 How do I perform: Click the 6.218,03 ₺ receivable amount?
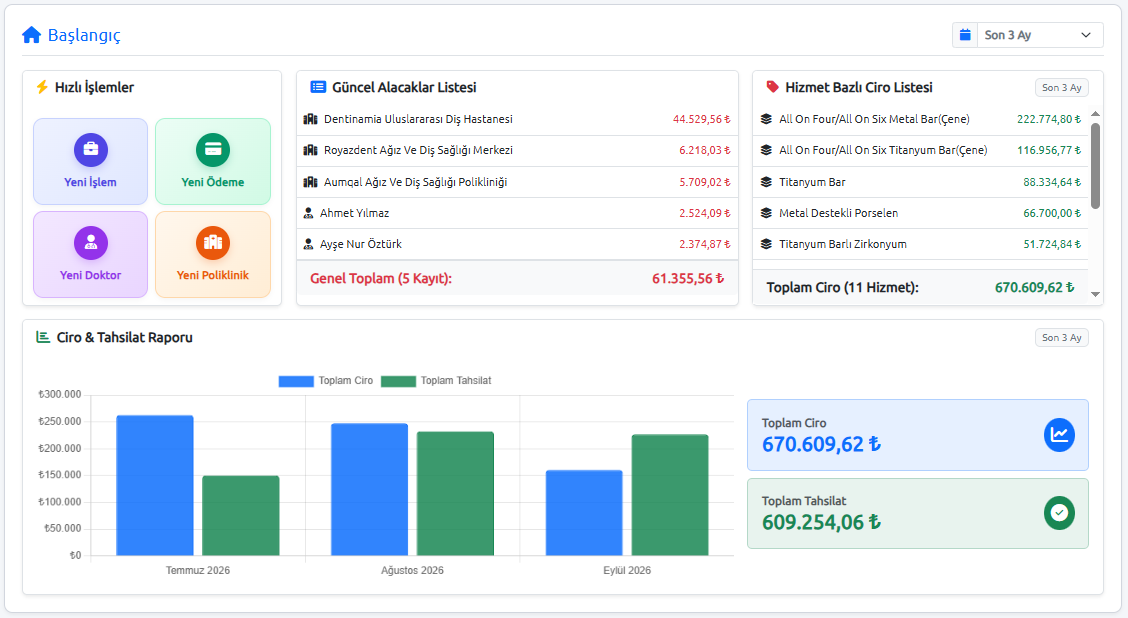point(705,150)
